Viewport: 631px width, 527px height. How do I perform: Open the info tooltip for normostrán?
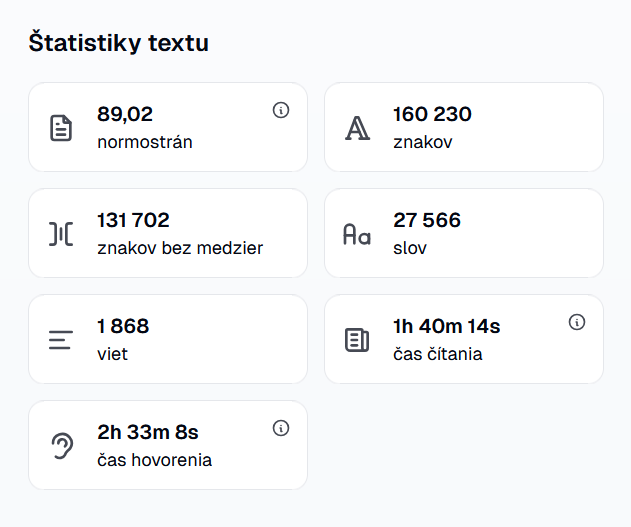(281, 110)
